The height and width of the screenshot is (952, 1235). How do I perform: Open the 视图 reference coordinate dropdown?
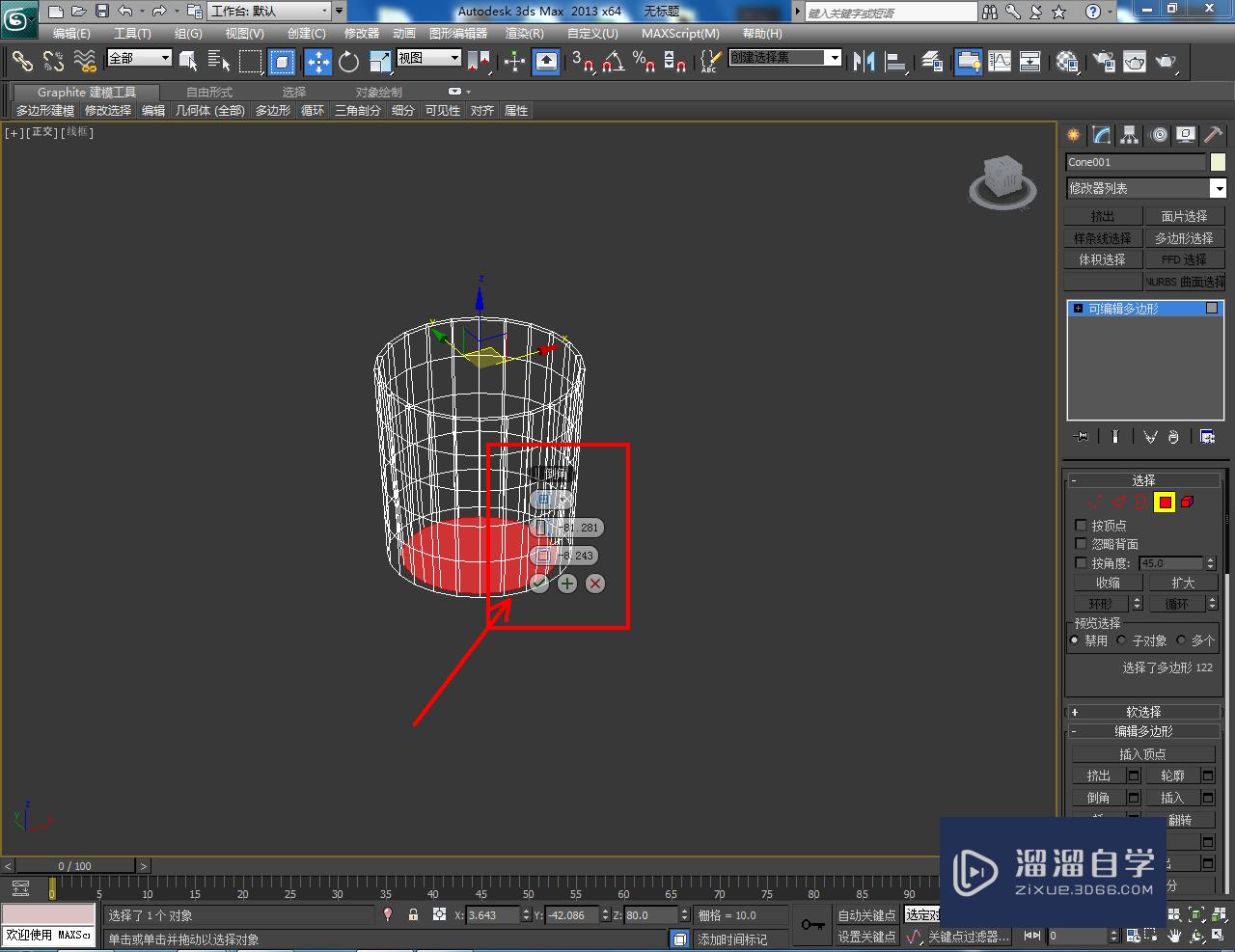click(x=428, y=58)
